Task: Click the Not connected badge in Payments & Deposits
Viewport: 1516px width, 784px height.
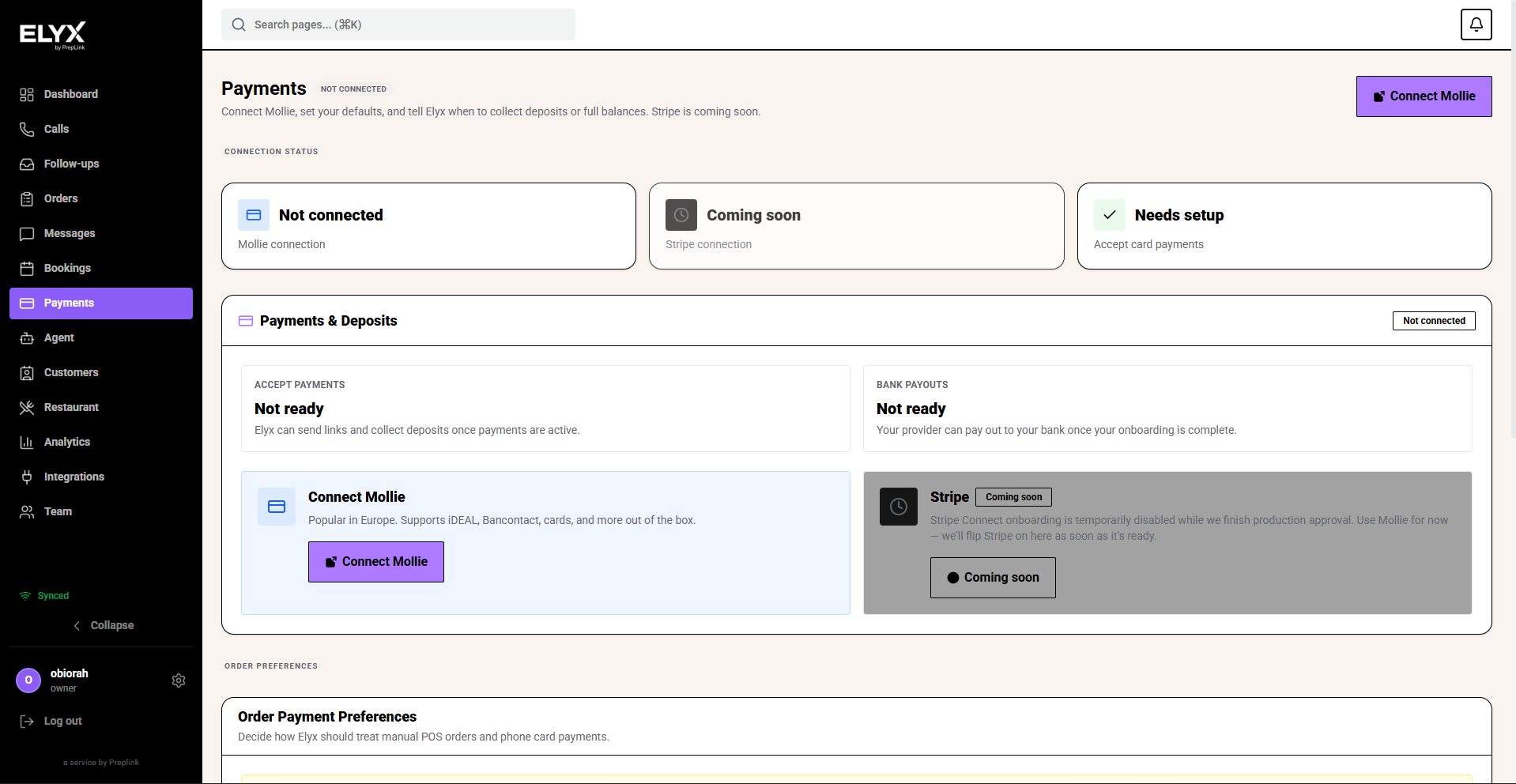Action: pos(1434,321)
